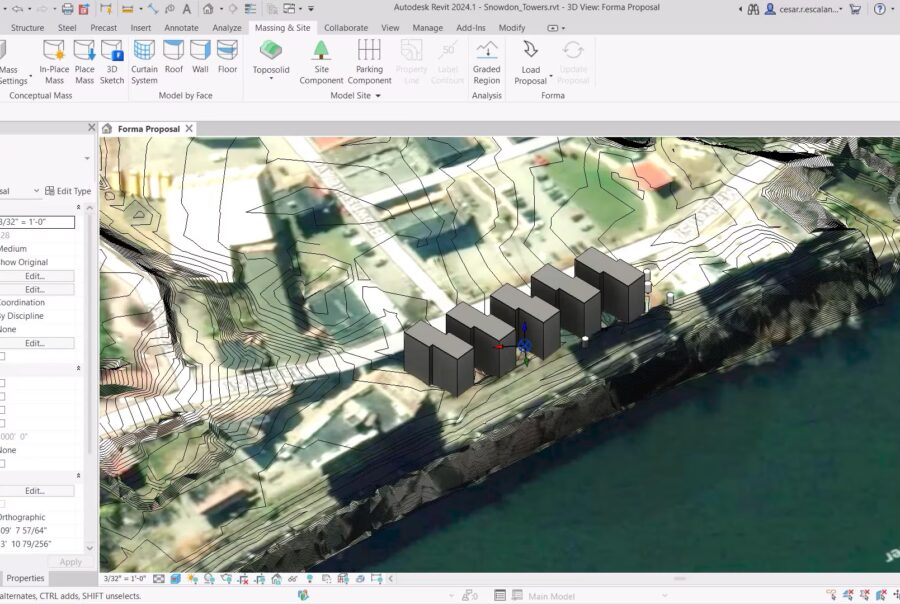Open the Collaborate ribbon tab

click(x=346, y=27)
